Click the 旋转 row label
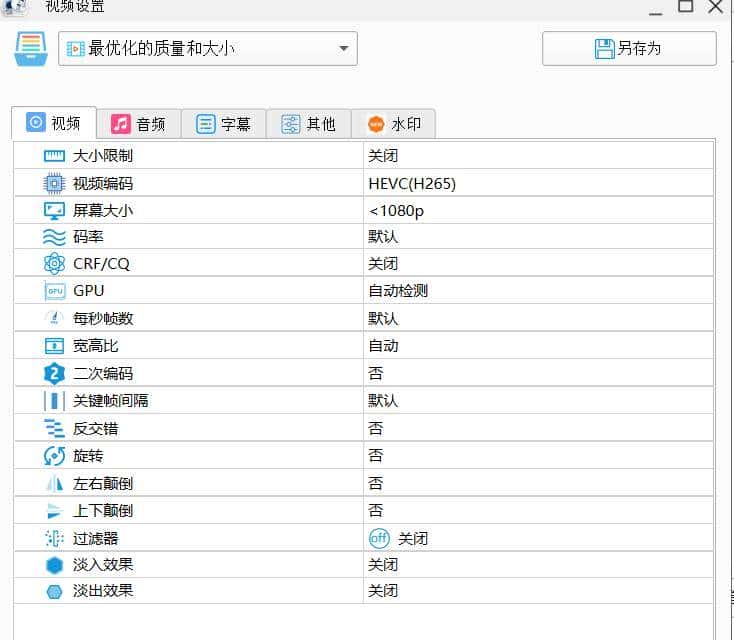 point(88,456)
